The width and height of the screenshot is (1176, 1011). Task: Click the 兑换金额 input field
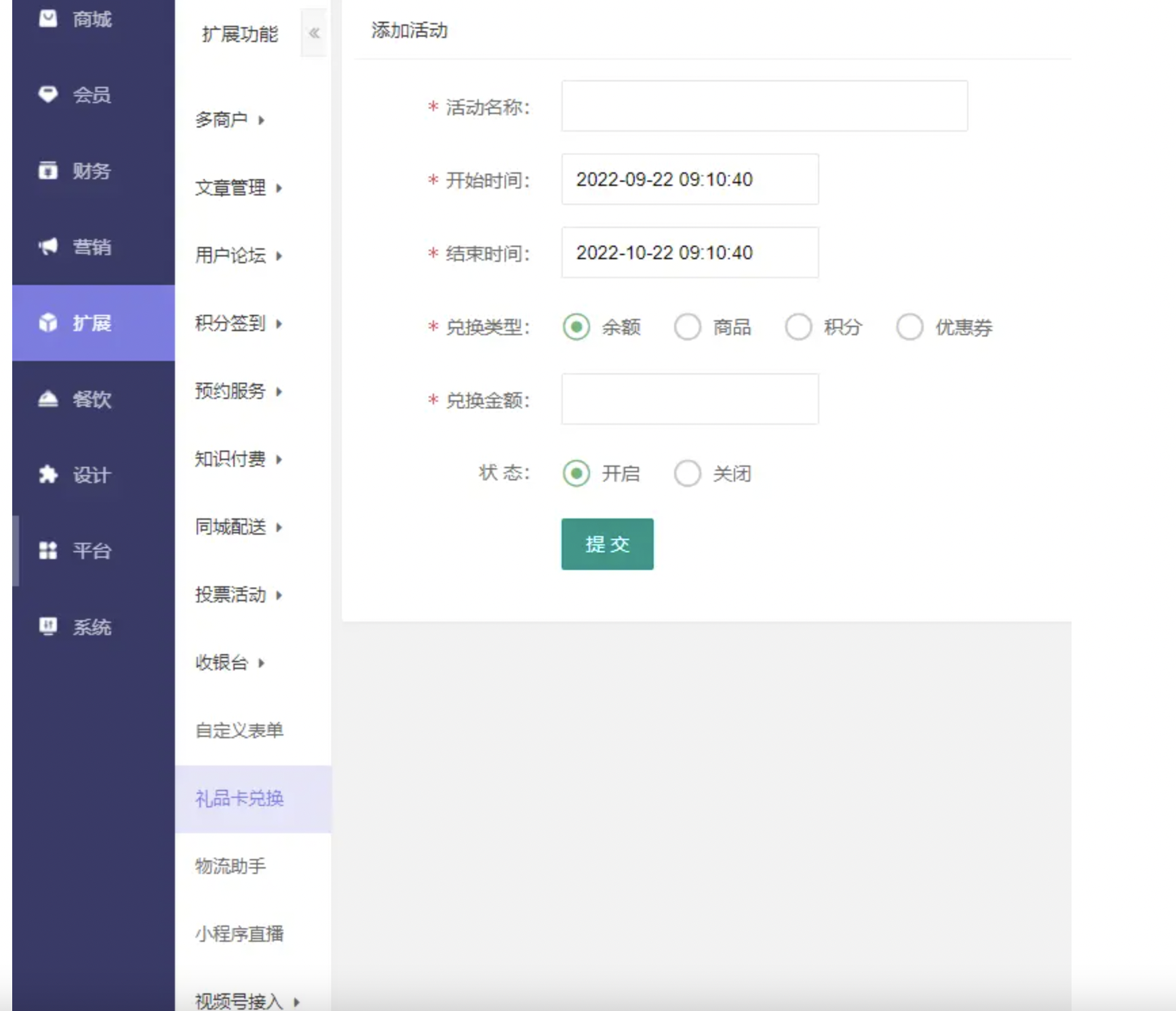[x=690, y=399]
